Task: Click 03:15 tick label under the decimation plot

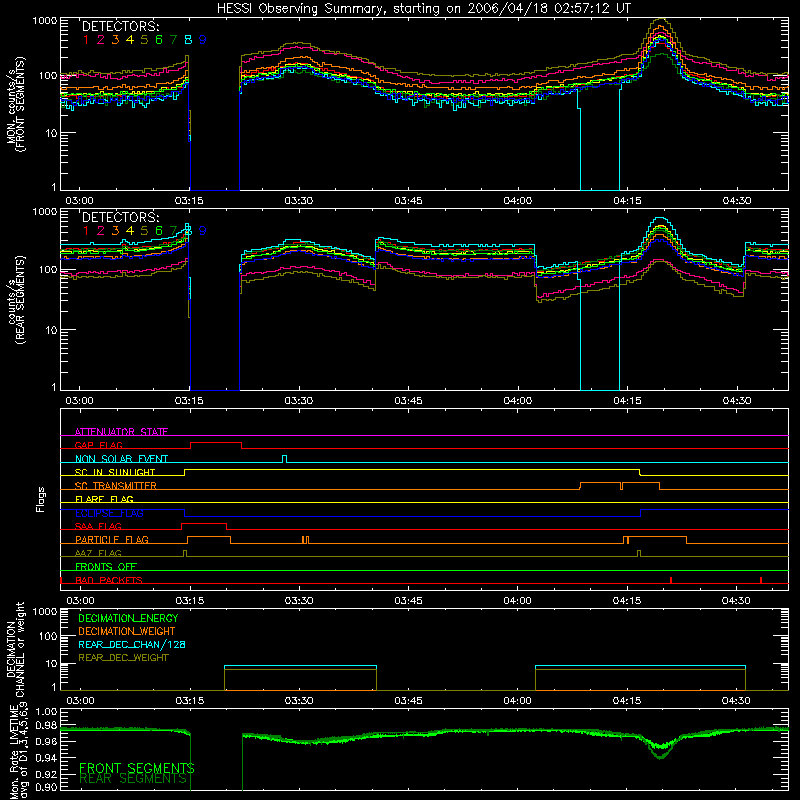Action: click(x=189, y=701)
